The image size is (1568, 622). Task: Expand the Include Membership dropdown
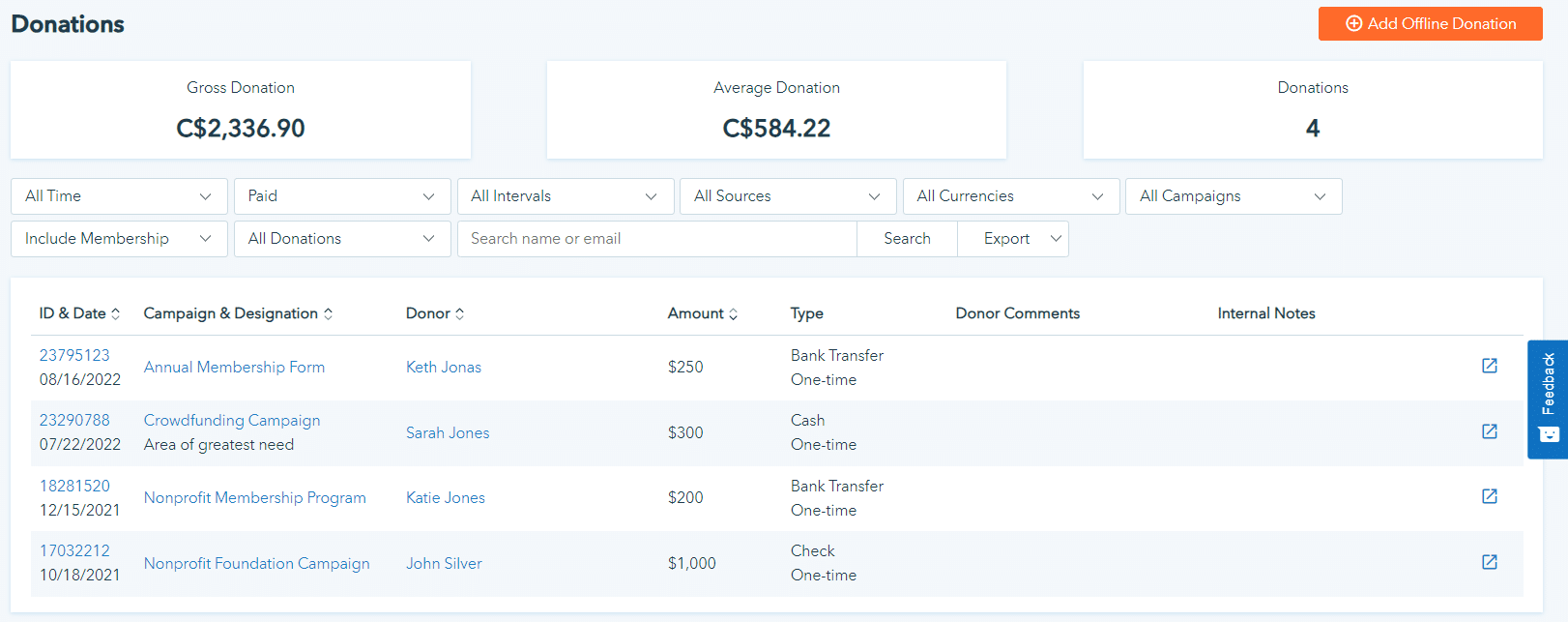pyautogui.click(x=119, y=239)
